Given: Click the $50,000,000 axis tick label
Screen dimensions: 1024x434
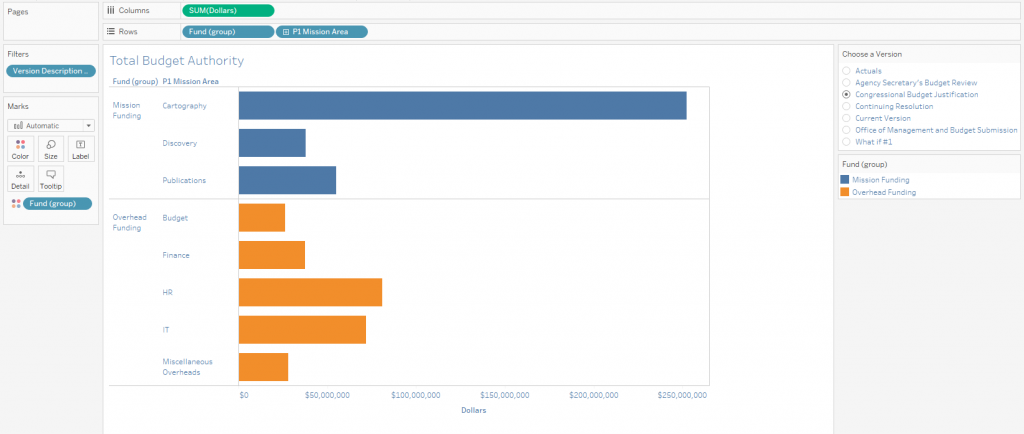Looking at the screenshot, I should 328,395.
